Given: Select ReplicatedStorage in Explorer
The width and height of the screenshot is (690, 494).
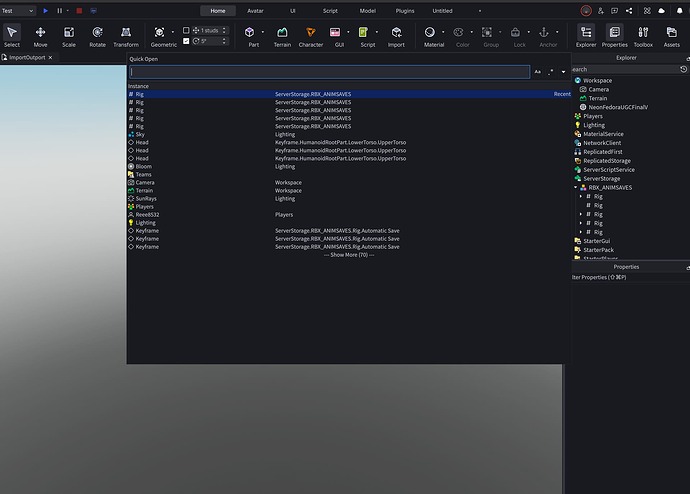Looking at the screenshot, I should pos(607,161).
